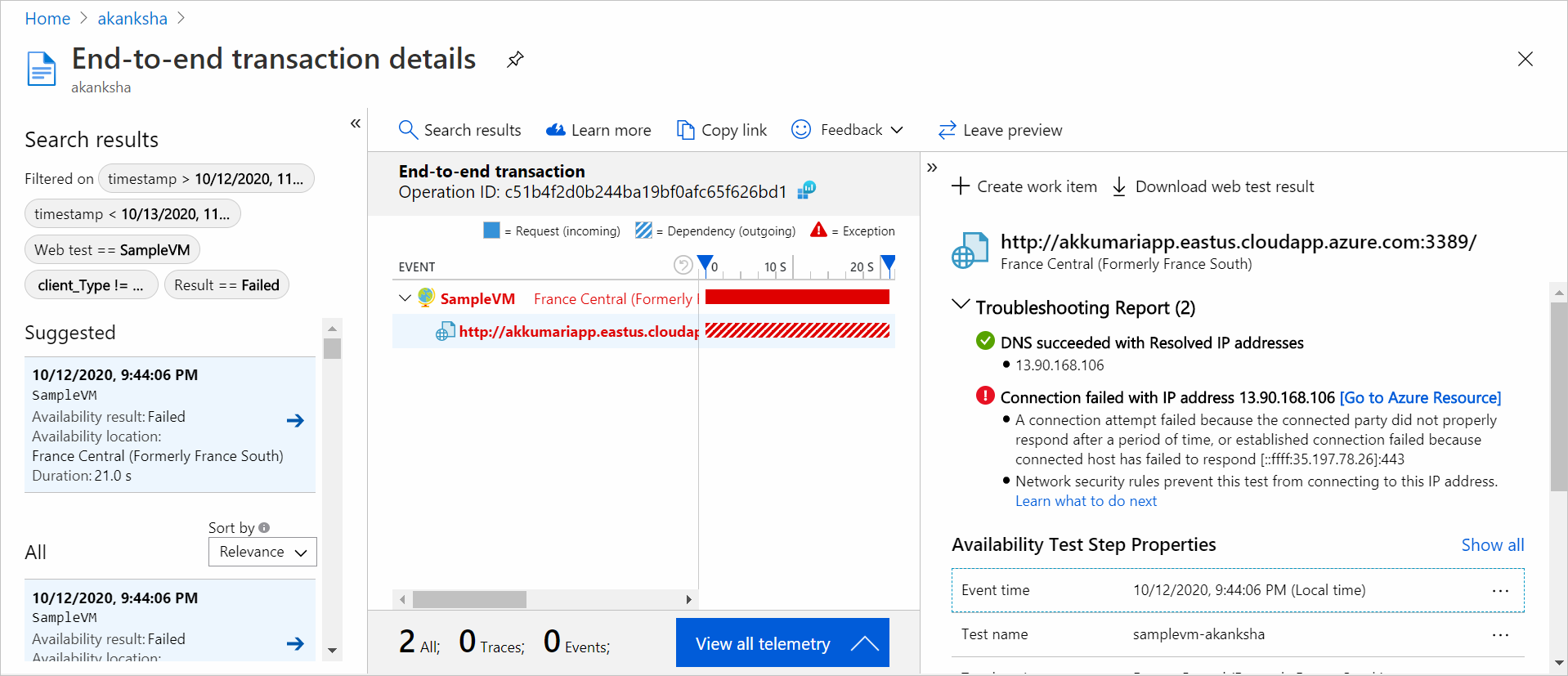Open the Sort by Relevance dropdown
This screenshot has width=1568, height=676.
click(262, 552)
